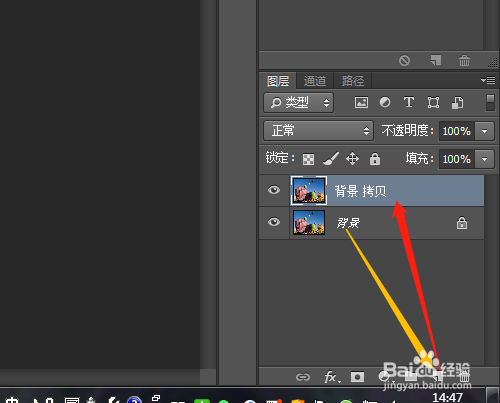Switch to the 图层 tab

pyautogui.click(x=278, y=81)
